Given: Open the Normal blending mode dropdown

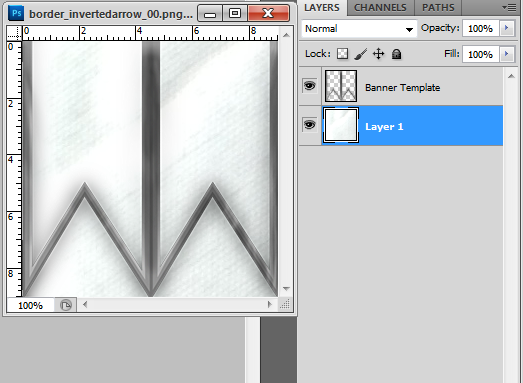Looking at the screenshot, I should tap(359, 29).
